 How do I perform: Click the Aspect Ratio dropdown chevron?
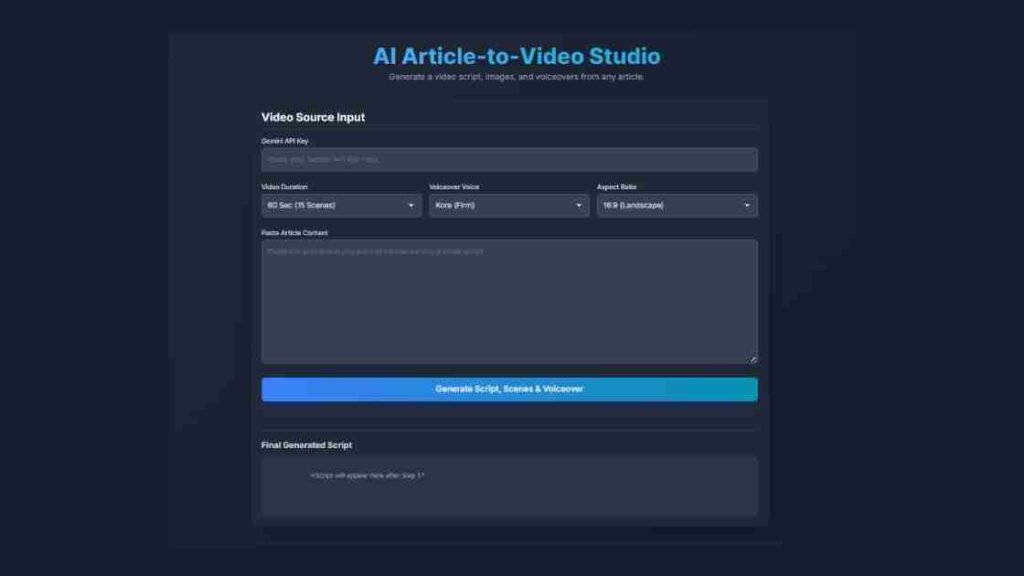pyautogui.click(x=748, y=205)
